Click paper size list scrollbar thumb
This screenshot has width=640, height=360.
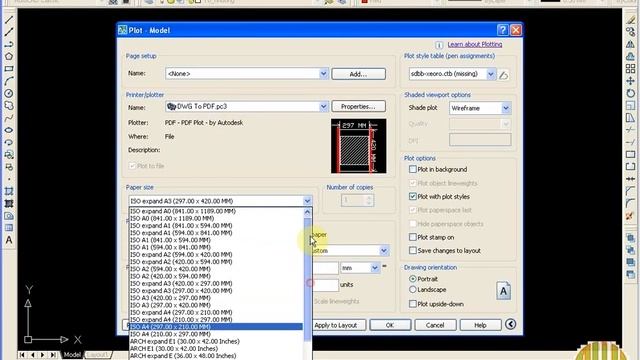(307, 280)
